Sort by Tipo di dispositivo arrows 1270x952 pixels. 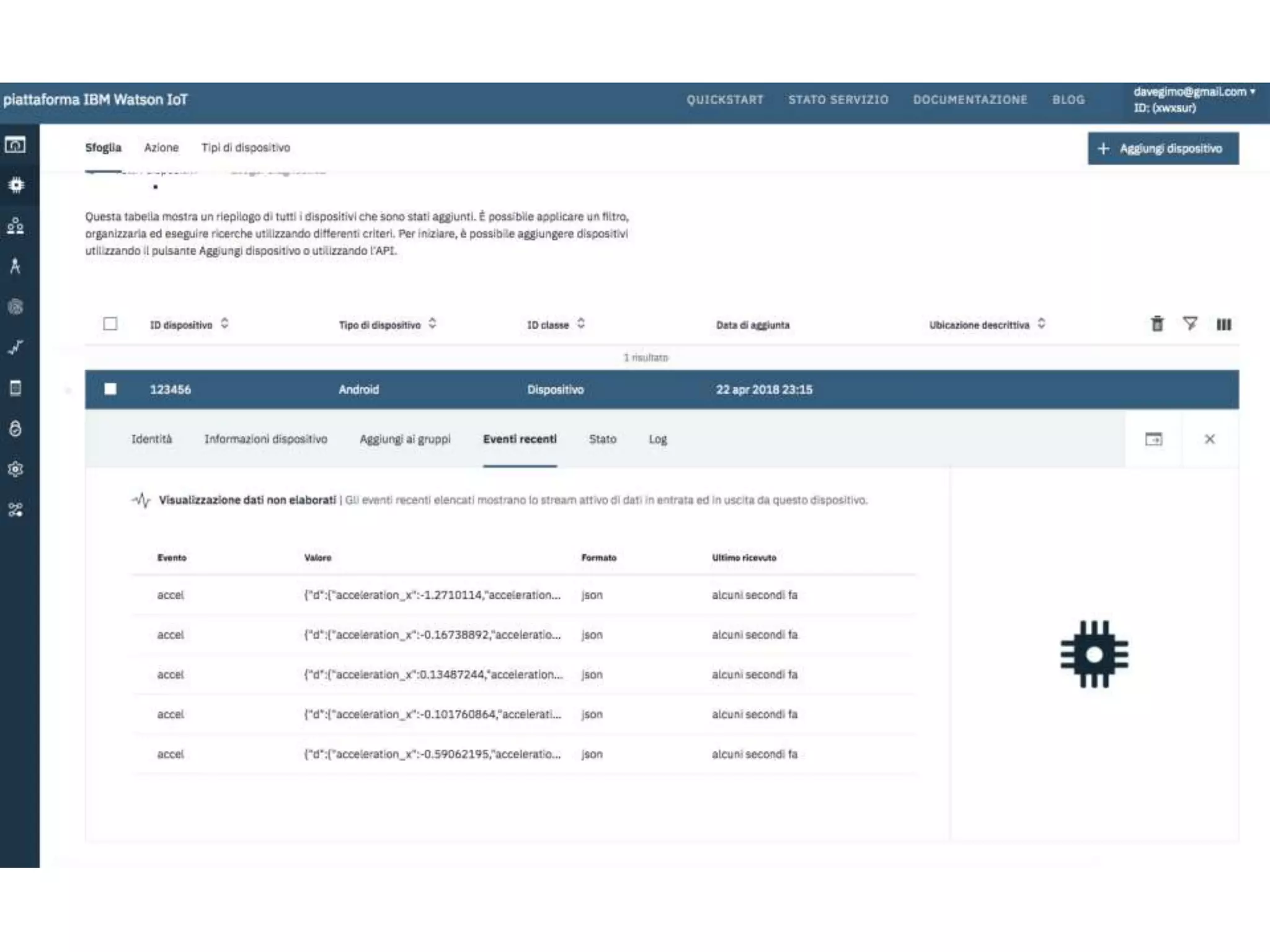[x=432, y=324]
